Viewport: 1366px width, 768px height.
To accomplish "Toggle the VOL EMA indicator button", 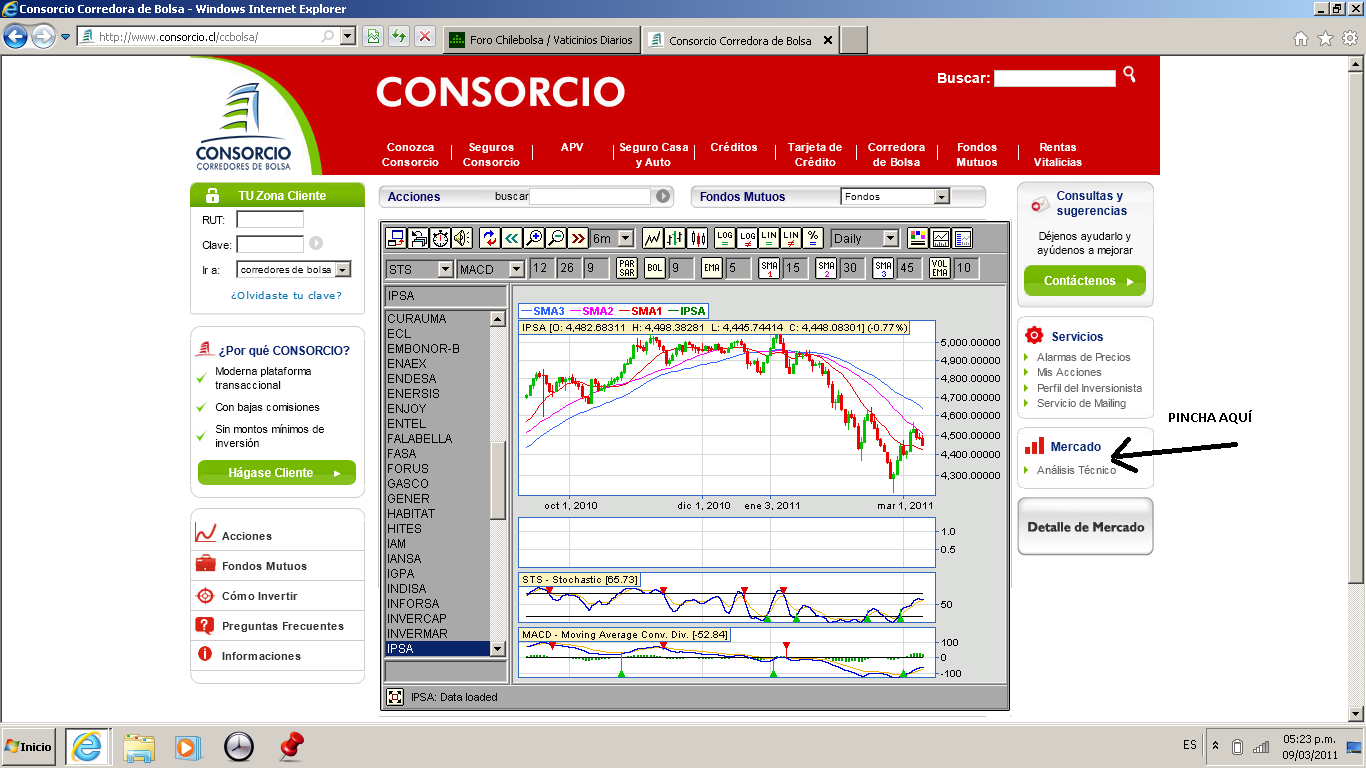I will click(x=939, y=268).
